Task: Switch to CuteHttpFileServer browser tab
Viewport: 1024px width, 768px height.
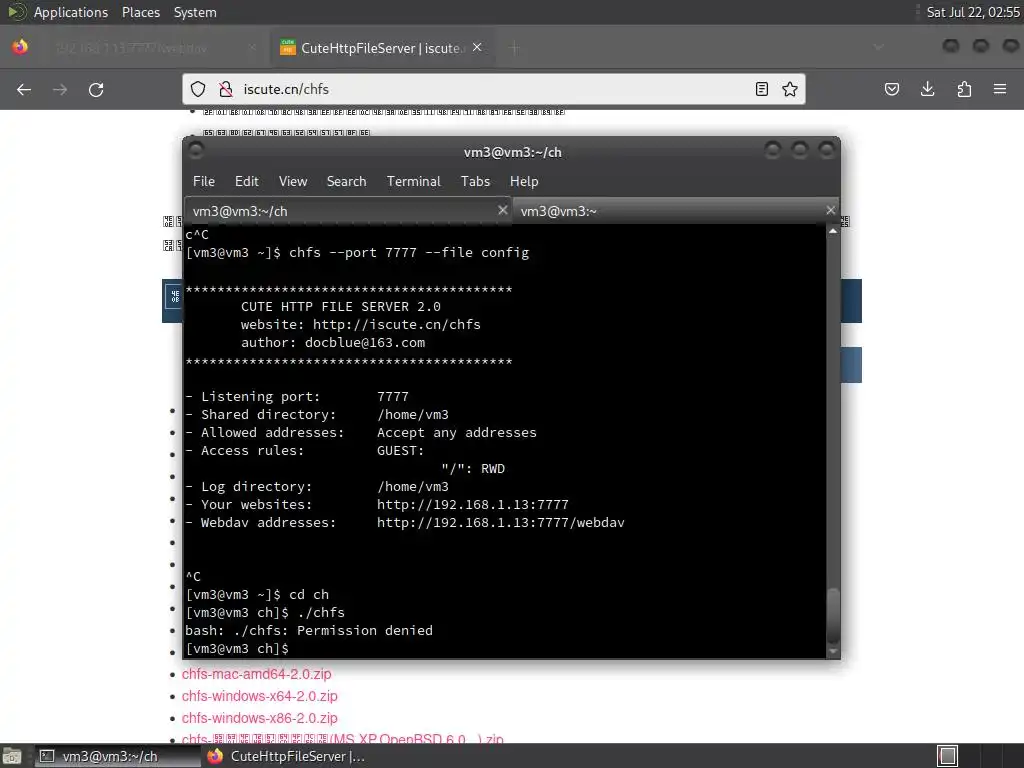Action: click(382, 48)
